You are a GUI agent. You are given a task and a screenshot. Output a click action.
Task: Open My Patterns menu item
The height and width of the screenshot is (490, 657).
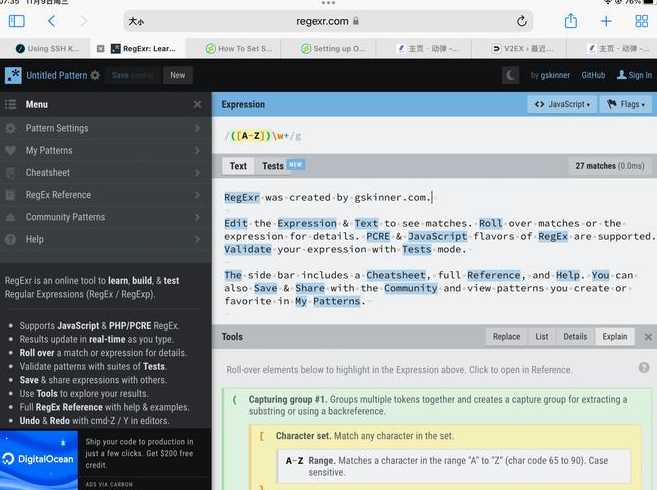click(x=106, y=150)
